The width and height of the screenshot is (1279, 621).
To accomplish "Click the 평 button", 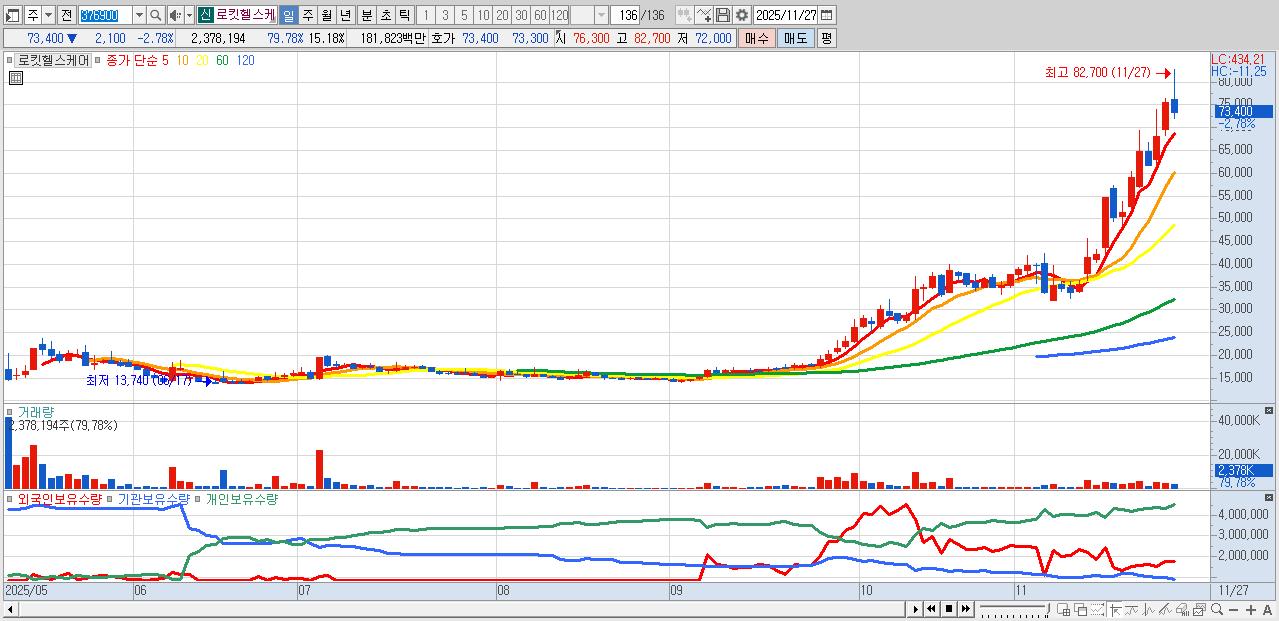I will point(826,38).
